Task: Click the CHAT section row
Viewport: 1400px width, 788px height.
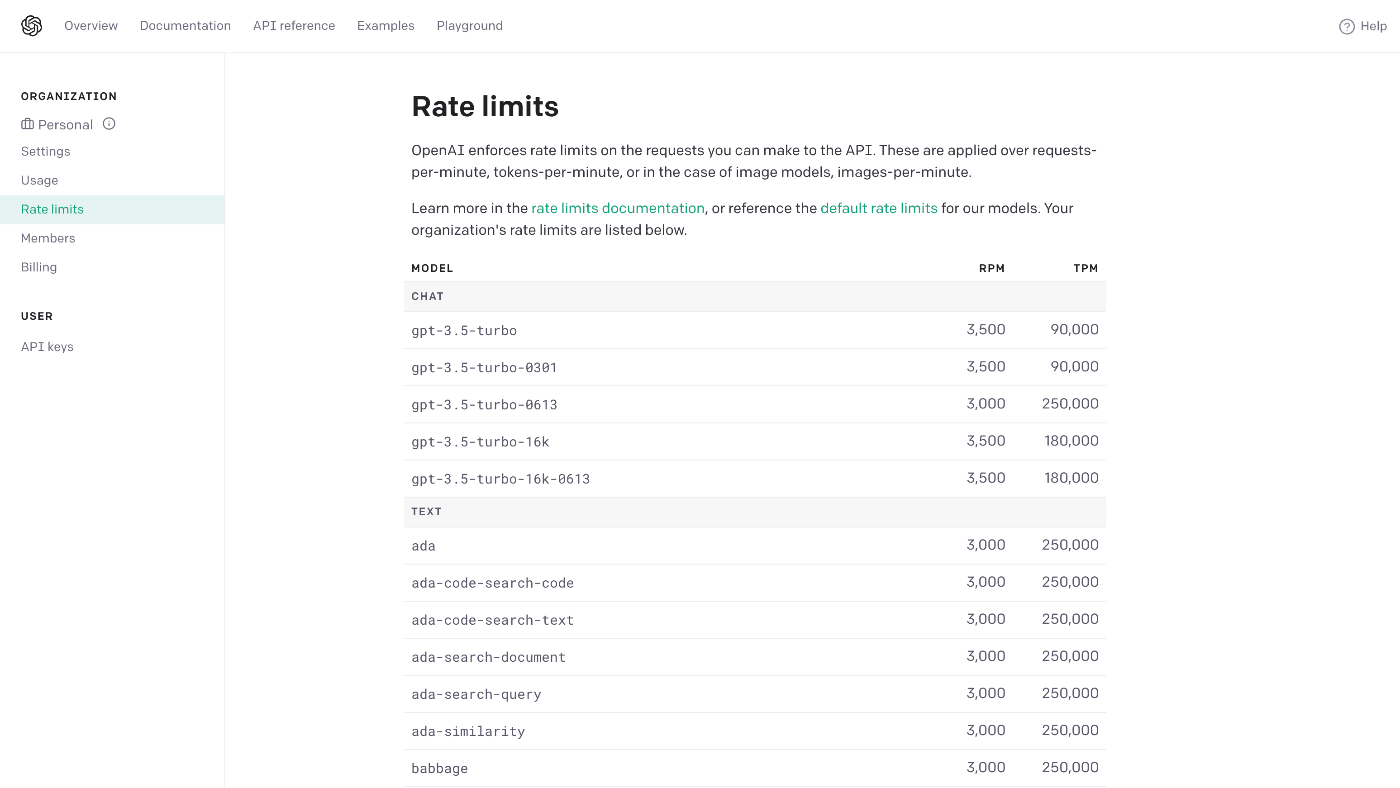Action: point(755,297)
